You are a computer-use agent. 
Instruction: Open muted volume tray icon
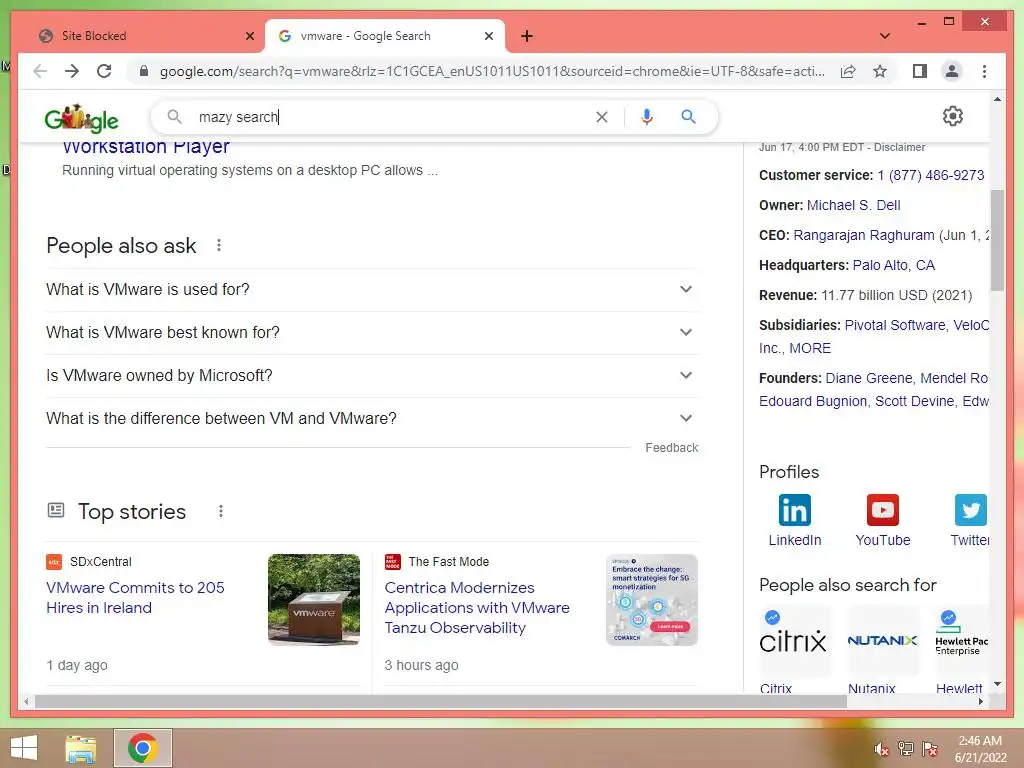click(x=881, y=749)
